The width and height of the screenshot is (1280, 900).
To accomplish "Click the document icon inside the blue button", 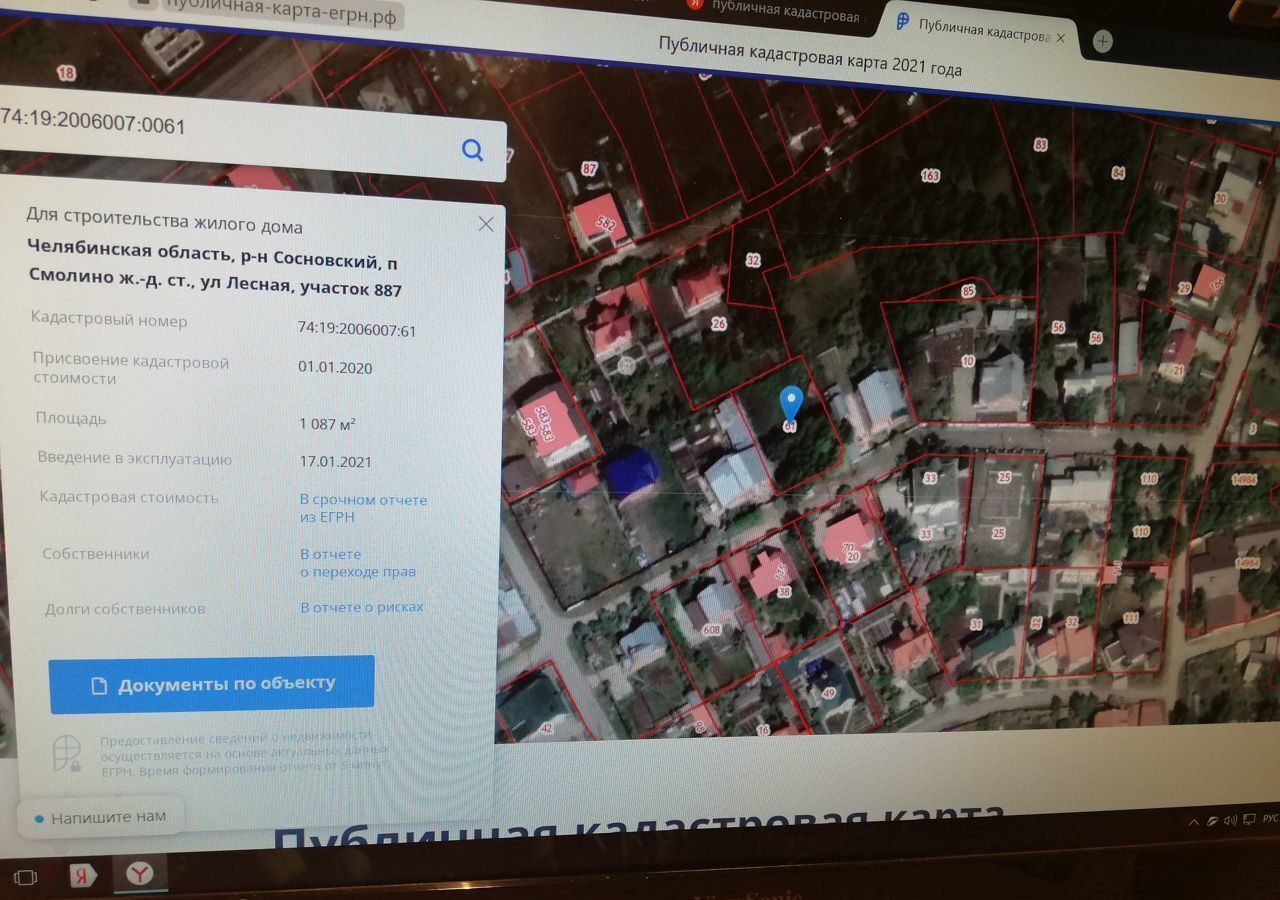I will 99,686.
